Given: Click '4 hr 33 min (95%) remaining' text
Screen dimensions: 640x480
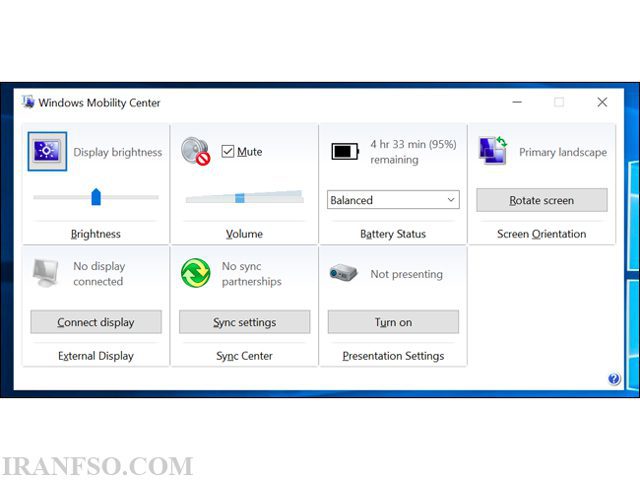Looking at the screenshot, I should 413,152.
